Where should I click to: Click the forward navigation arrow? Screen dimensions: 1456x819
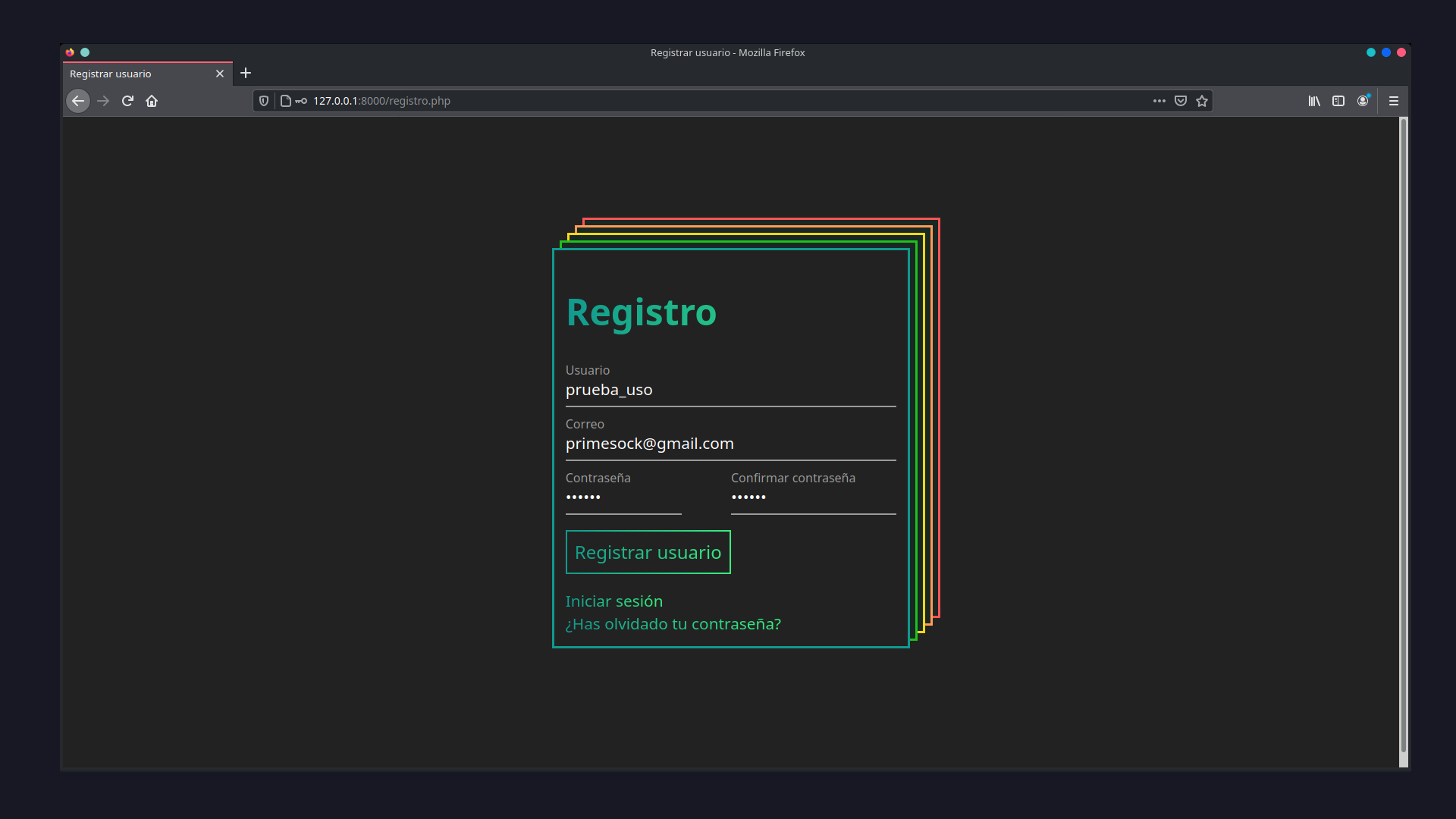(103, 100)
